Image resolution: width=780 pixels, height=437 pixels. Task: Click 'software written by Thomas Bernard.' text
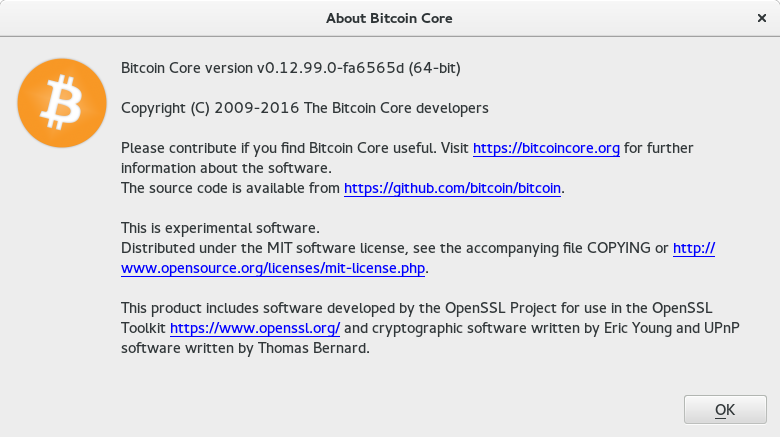click(x=245, y=347)
